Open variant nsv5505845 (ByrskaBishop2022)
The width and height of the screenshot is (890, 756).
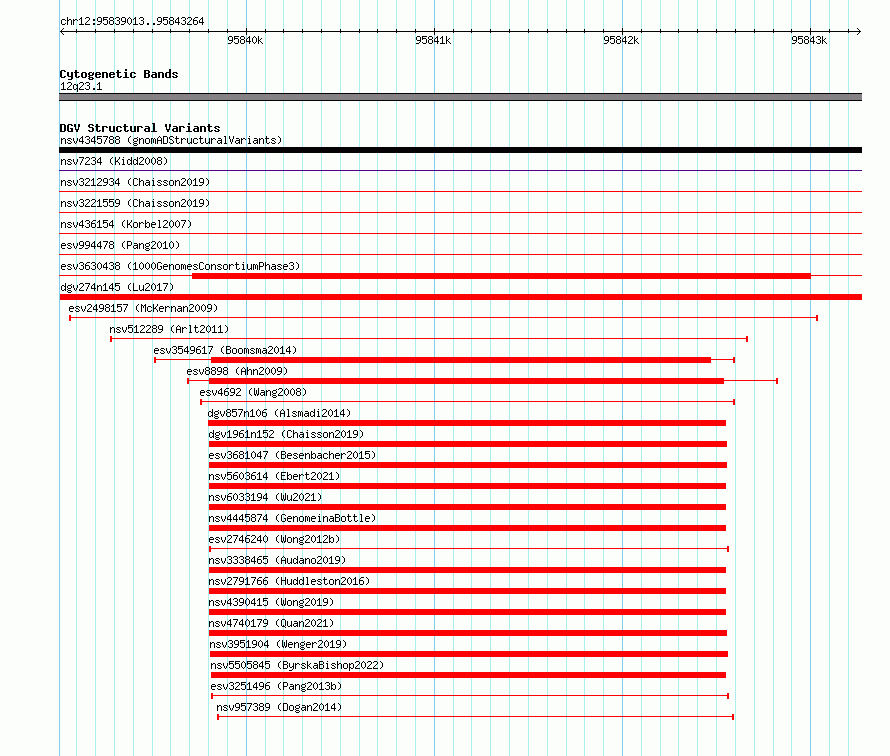point(297,665)
